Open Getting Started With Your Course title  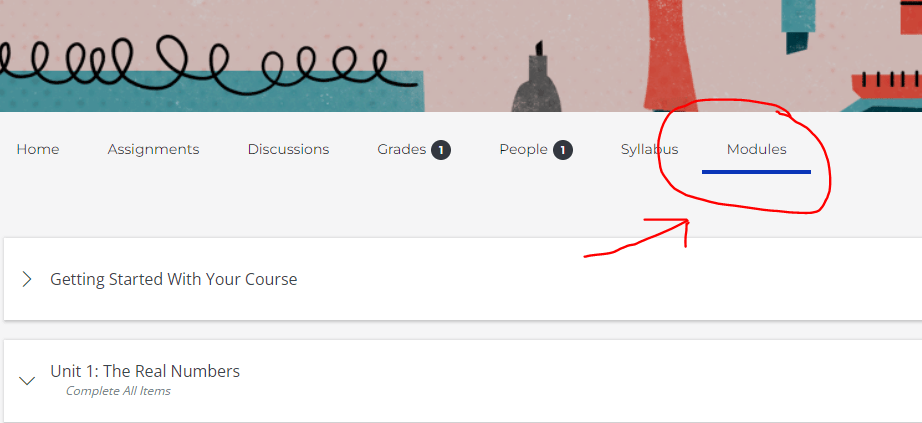[x=173, y=279]
